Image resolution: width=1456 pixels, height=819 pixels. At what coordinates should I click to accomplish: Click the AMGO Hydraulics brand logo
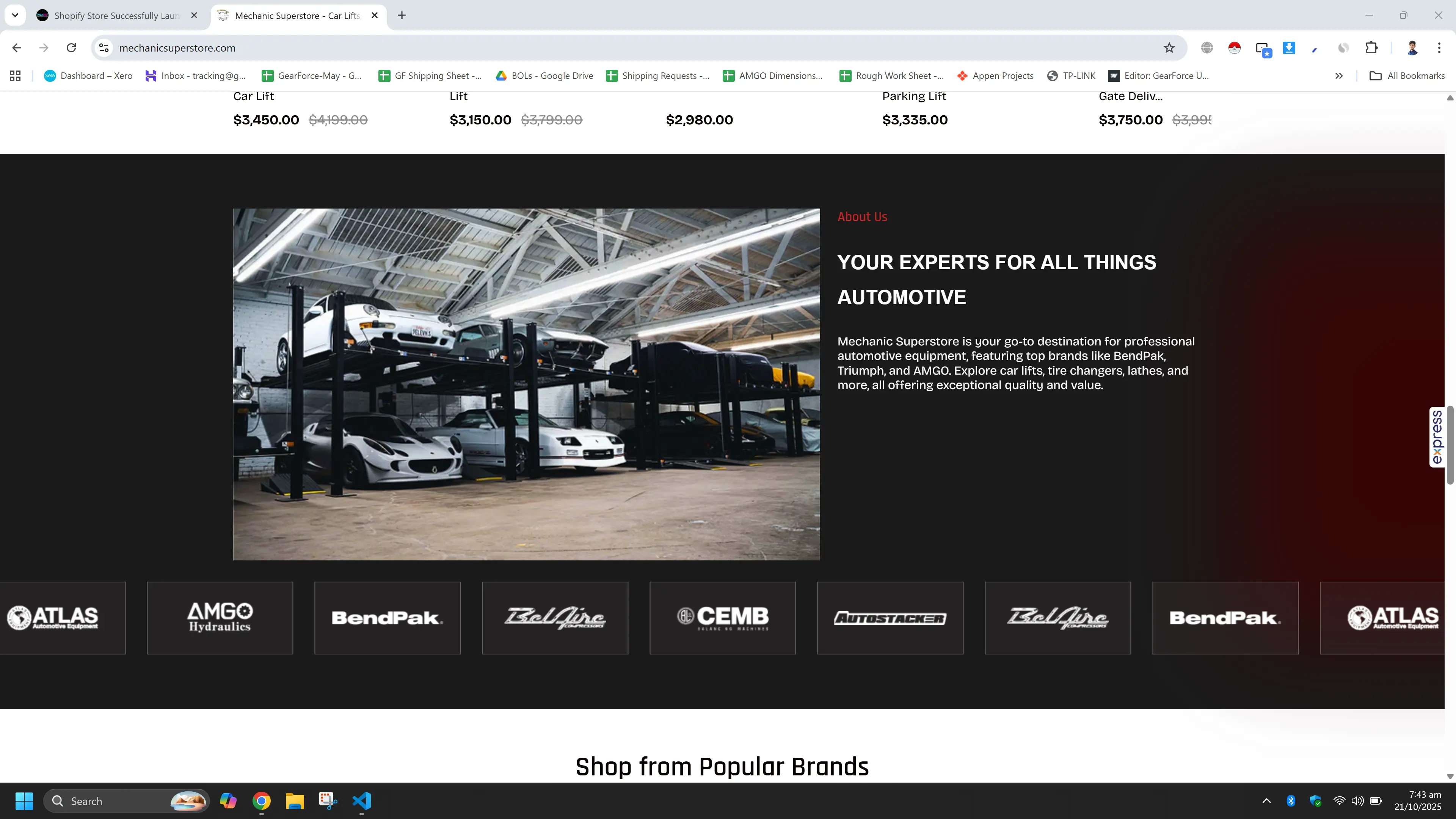[220, 618]
